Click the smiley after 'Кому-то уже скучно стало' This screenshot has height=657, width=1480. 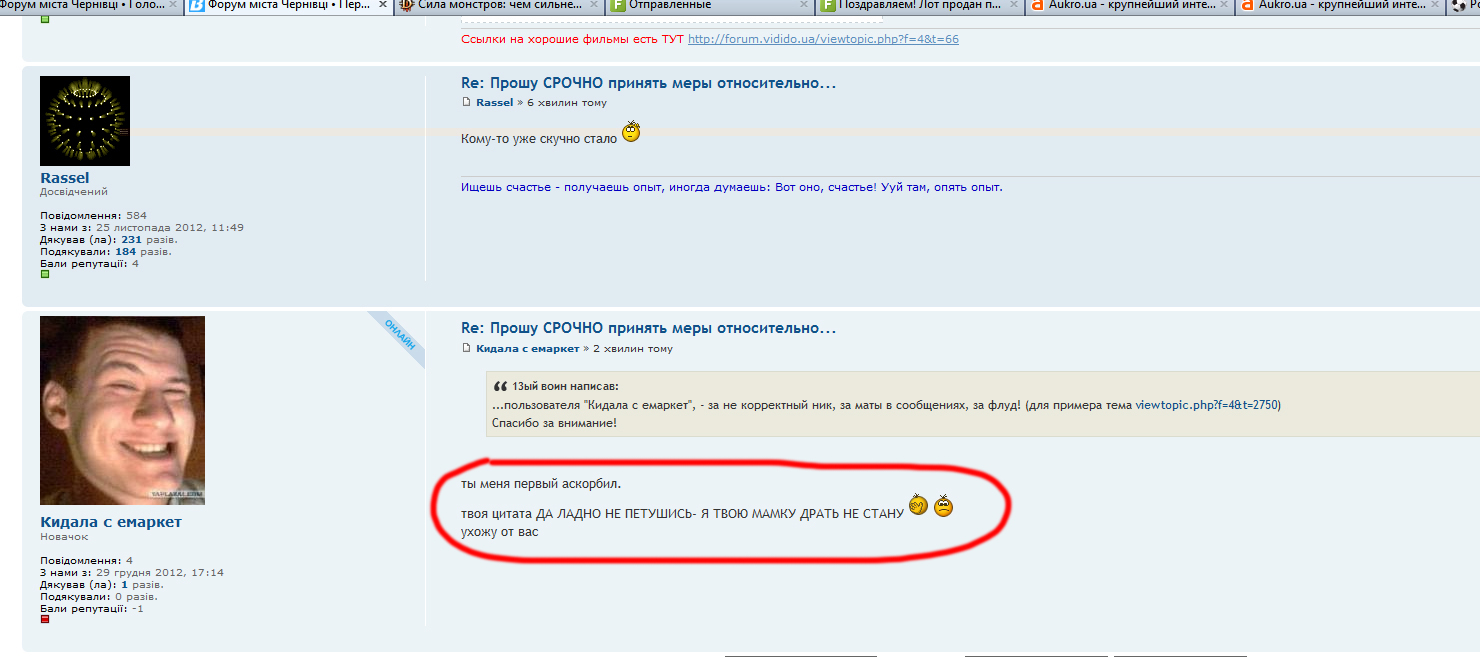pyautogui.click(x=631, y=132)
